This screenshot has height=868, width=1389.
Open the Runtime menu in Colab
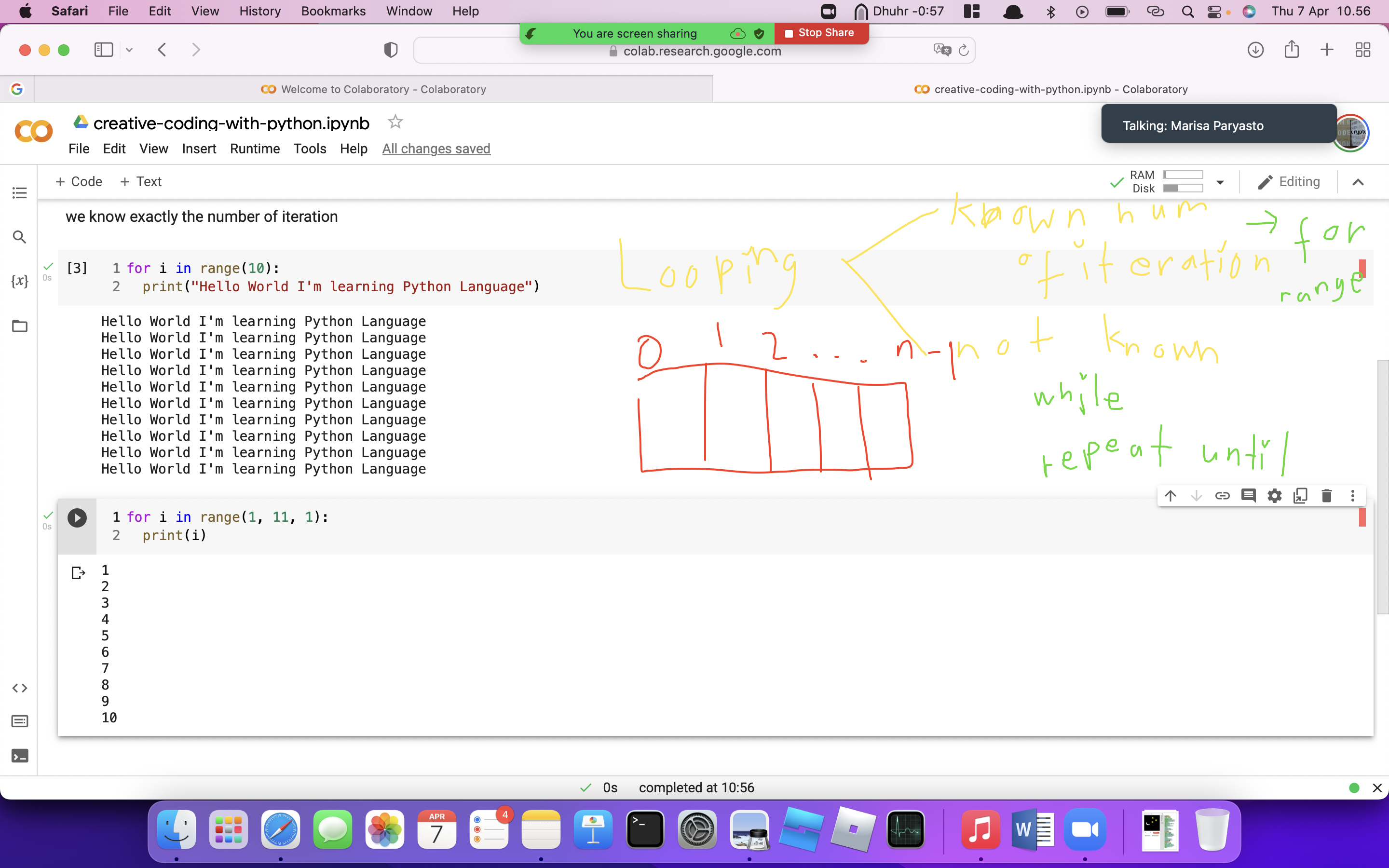(255, 149)
